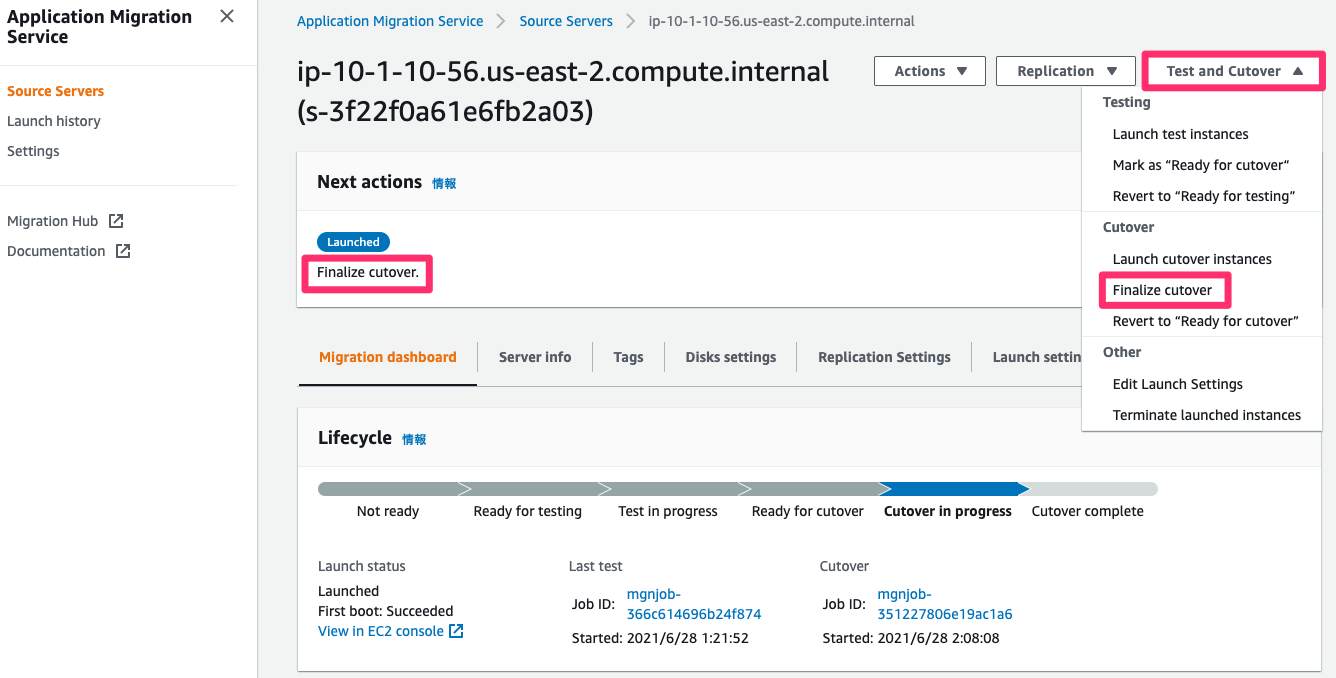Screen dimensions: 1336x678
Task: Click the Migration Hub external-link icon
Action: point(116,221)
